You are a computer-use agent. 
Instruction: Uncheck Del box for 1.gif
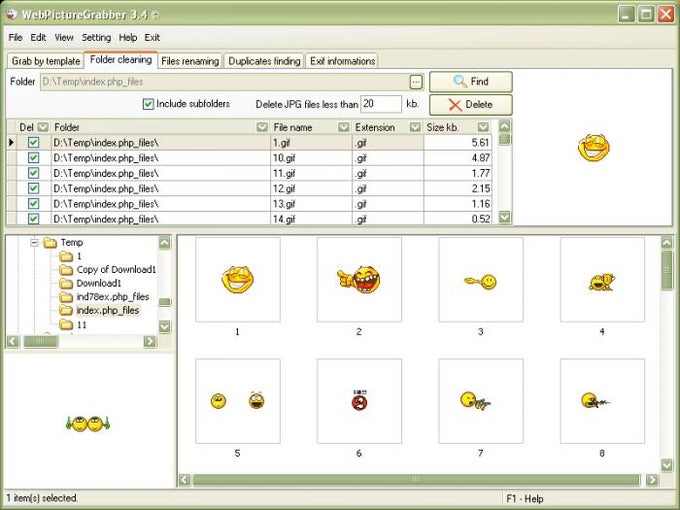click(x=33, y=142)
